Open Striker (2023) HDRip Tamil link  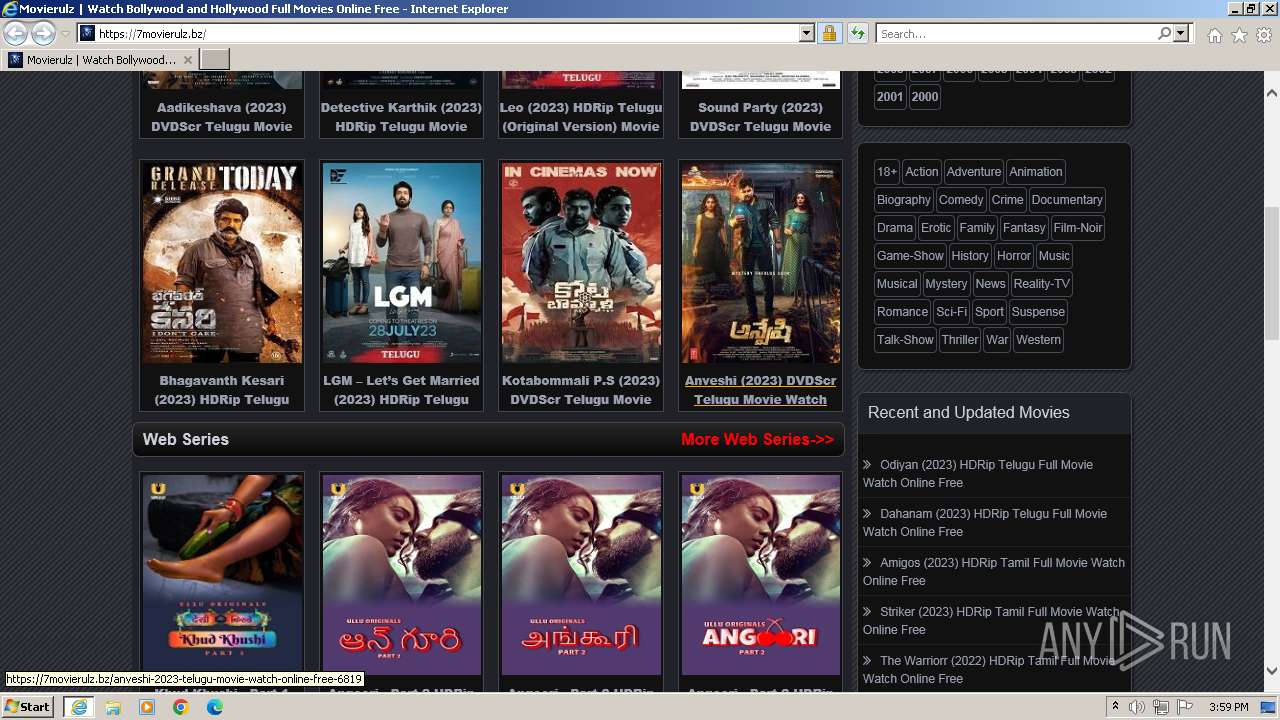[x=991, y=621]
